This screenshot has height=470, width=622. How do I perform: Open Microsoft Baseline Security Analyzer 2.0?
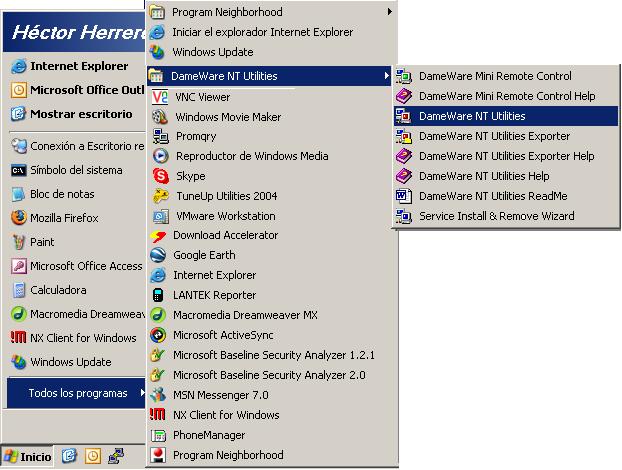click(x=271, y=375)
